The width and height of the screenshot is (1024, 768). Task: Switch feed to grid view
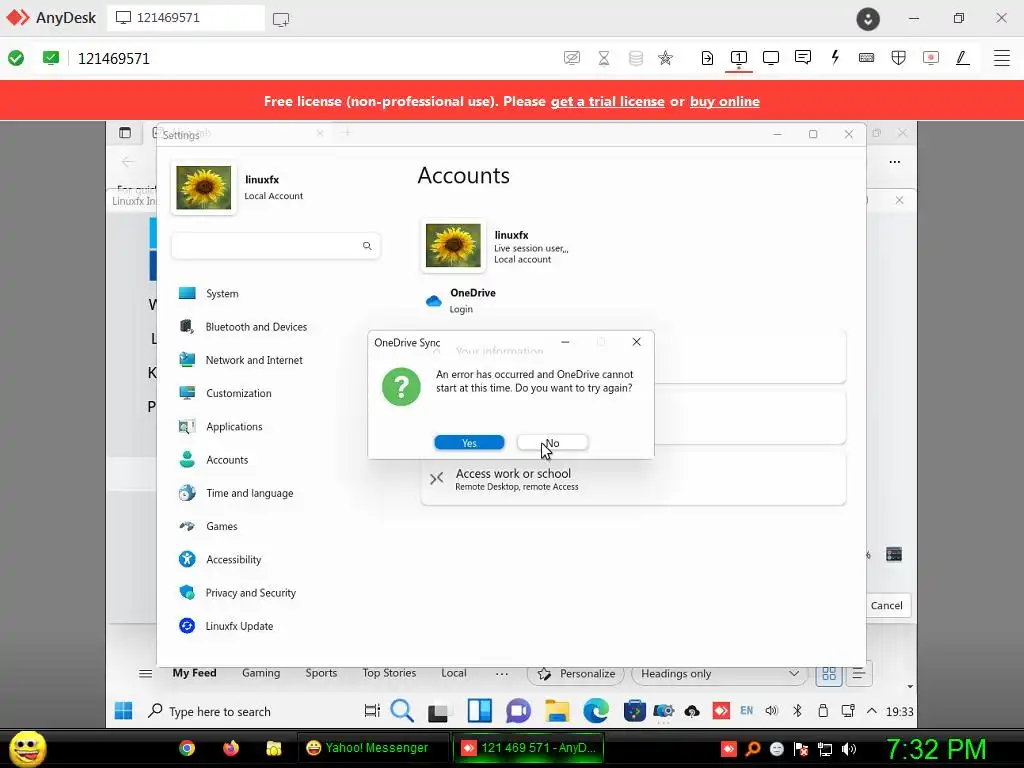(829, 673)
